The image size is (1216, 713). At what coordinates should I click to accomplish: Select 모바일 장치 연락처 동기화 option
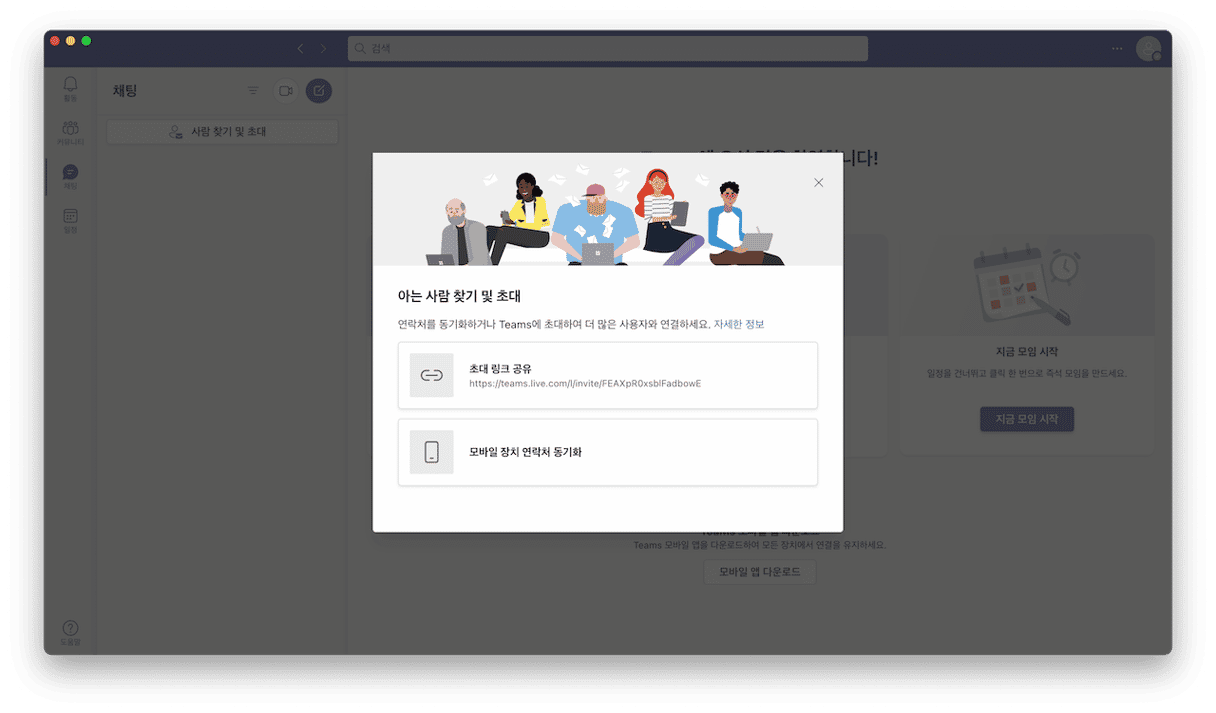[x=608, y=452]
